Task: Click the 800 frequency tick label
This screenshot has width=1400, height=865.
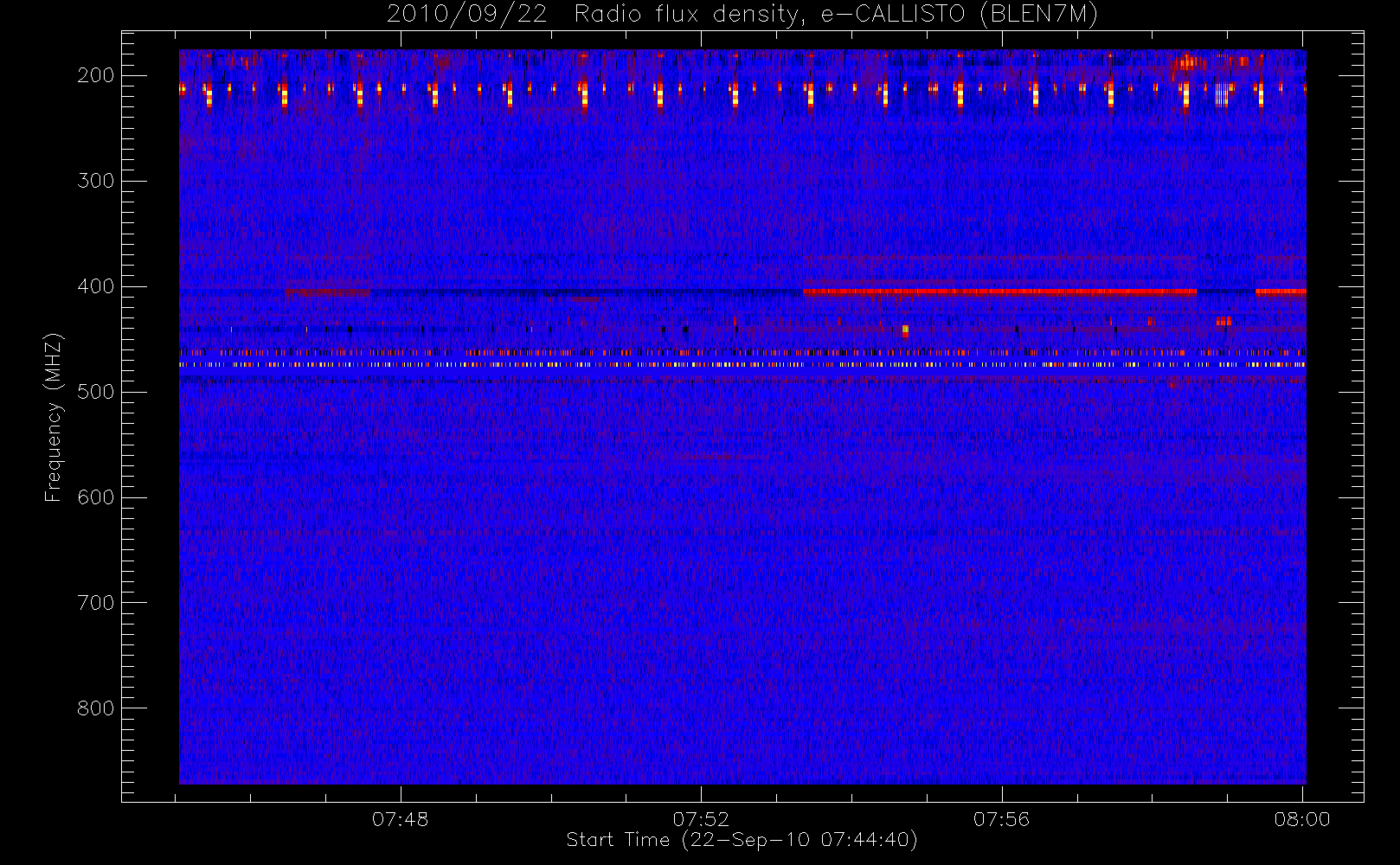Action: click(96, 708)
